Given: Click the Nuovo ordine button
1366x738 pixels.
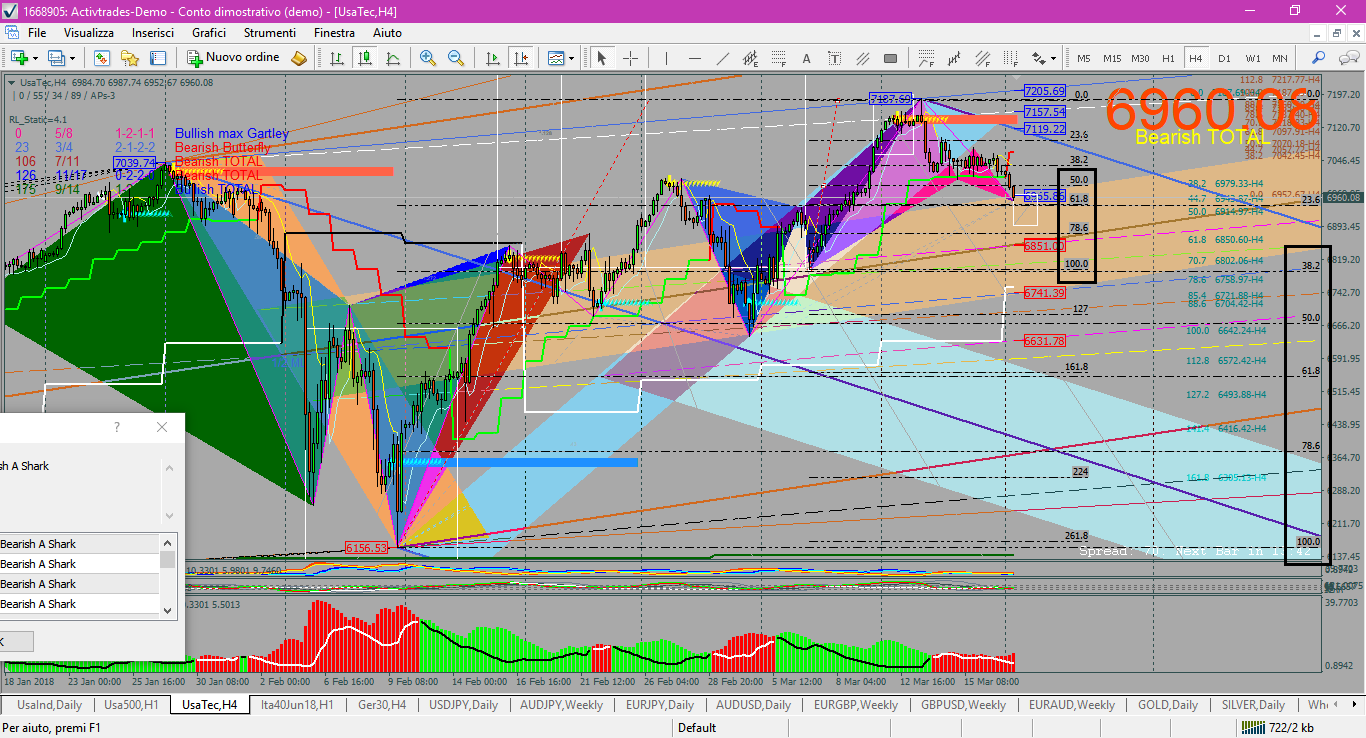Looking at the screenshot, I should click(232, 58).
